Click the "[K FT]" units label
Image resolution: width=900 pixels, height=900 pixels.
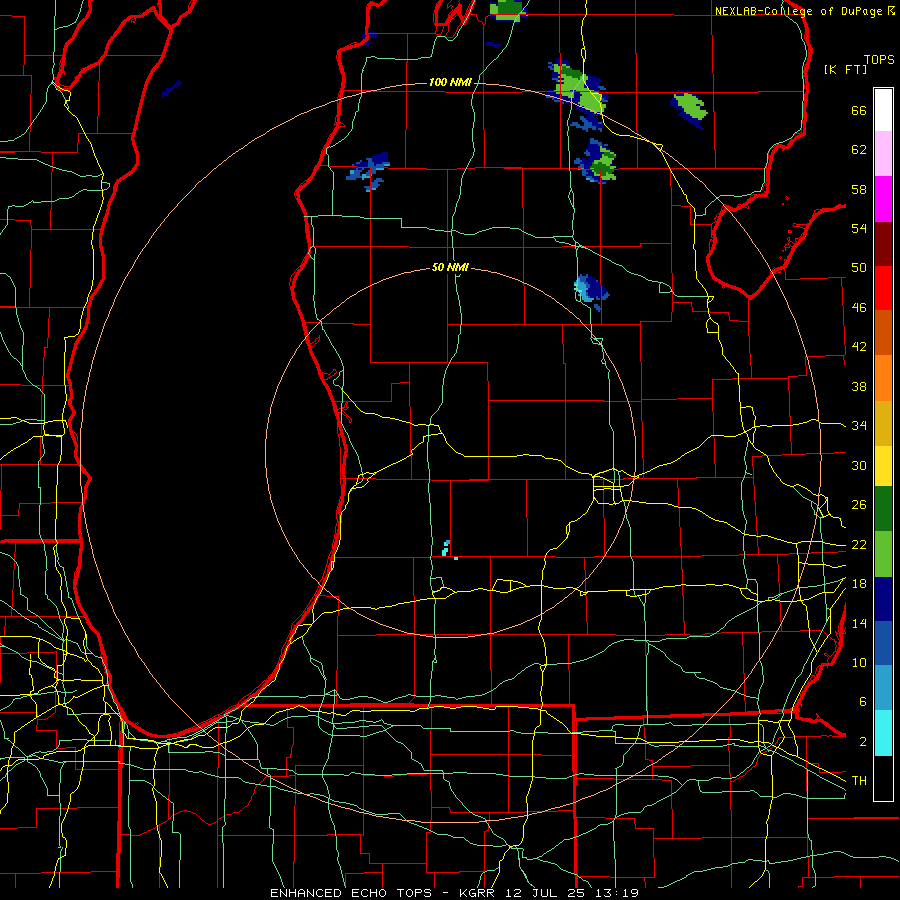845,69
